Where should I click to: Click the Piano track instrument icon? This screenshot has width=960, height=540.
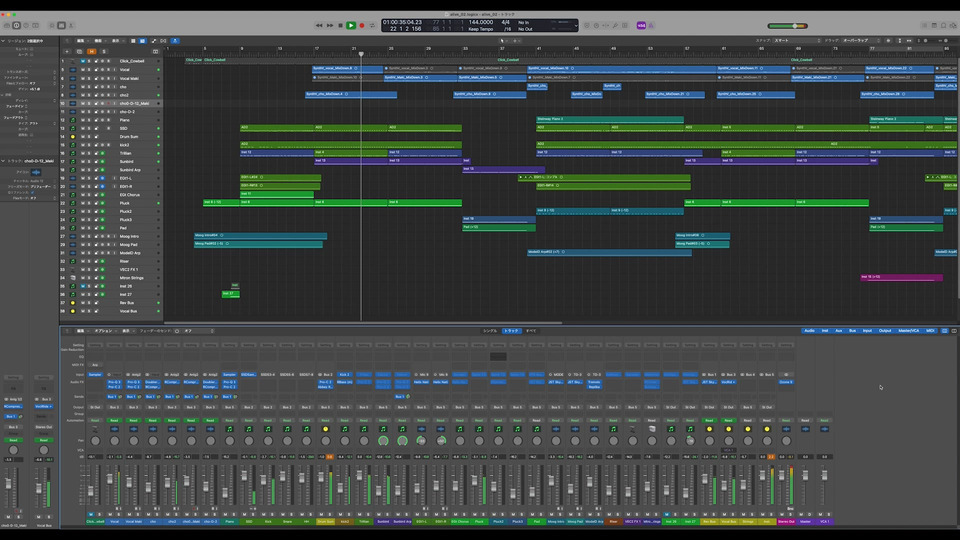(72, 119)
